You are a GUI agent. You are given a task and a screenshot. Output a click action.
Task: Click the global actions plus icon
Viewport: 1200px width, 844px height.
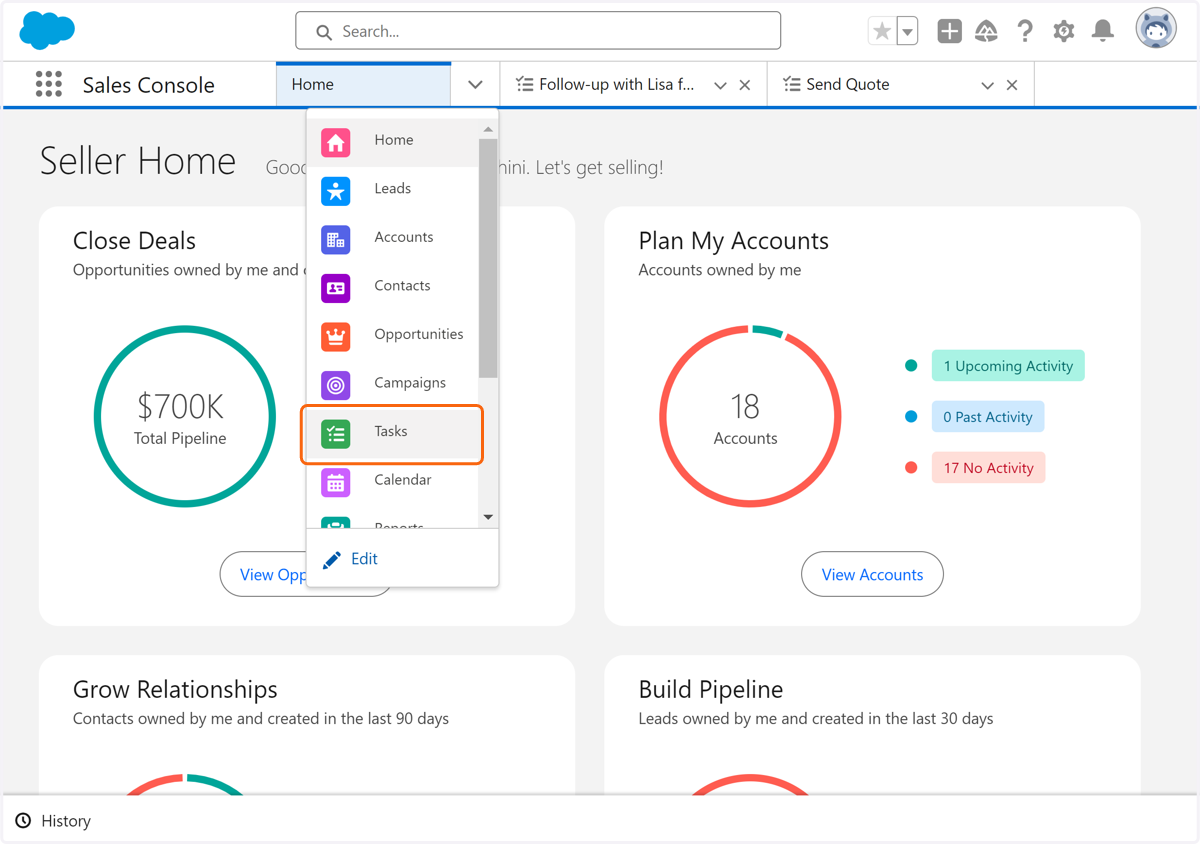(x=949, y=31)
